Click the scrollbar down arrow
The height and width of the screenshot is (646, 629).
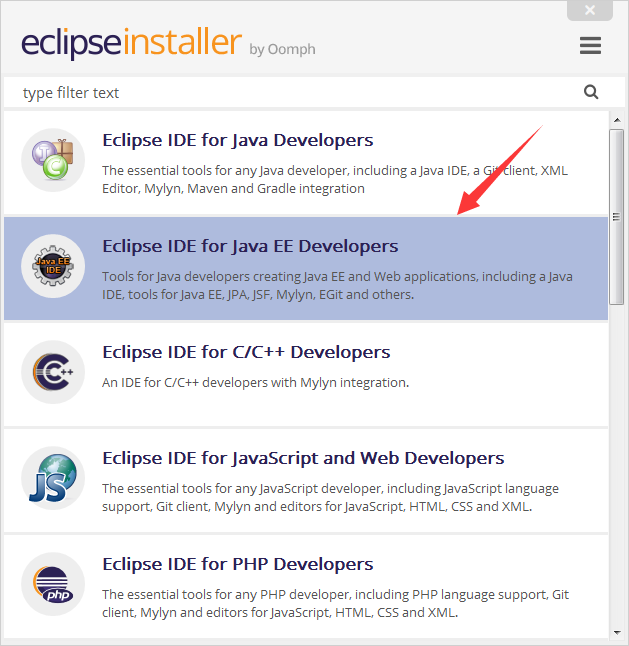click(x=617, y=632)
